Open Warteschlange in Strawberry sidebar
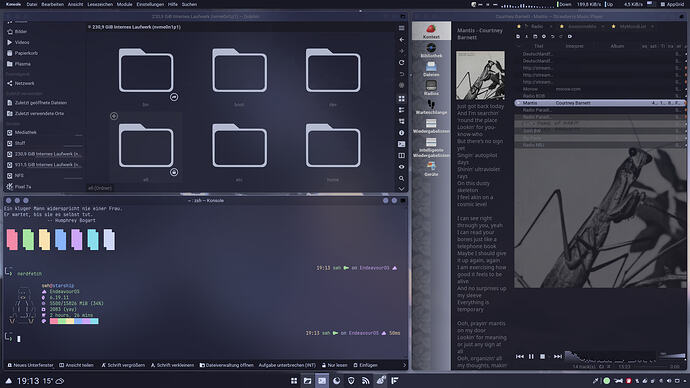Image resolution: width=690 pixels, height=388 pixels. pos(431,107)
